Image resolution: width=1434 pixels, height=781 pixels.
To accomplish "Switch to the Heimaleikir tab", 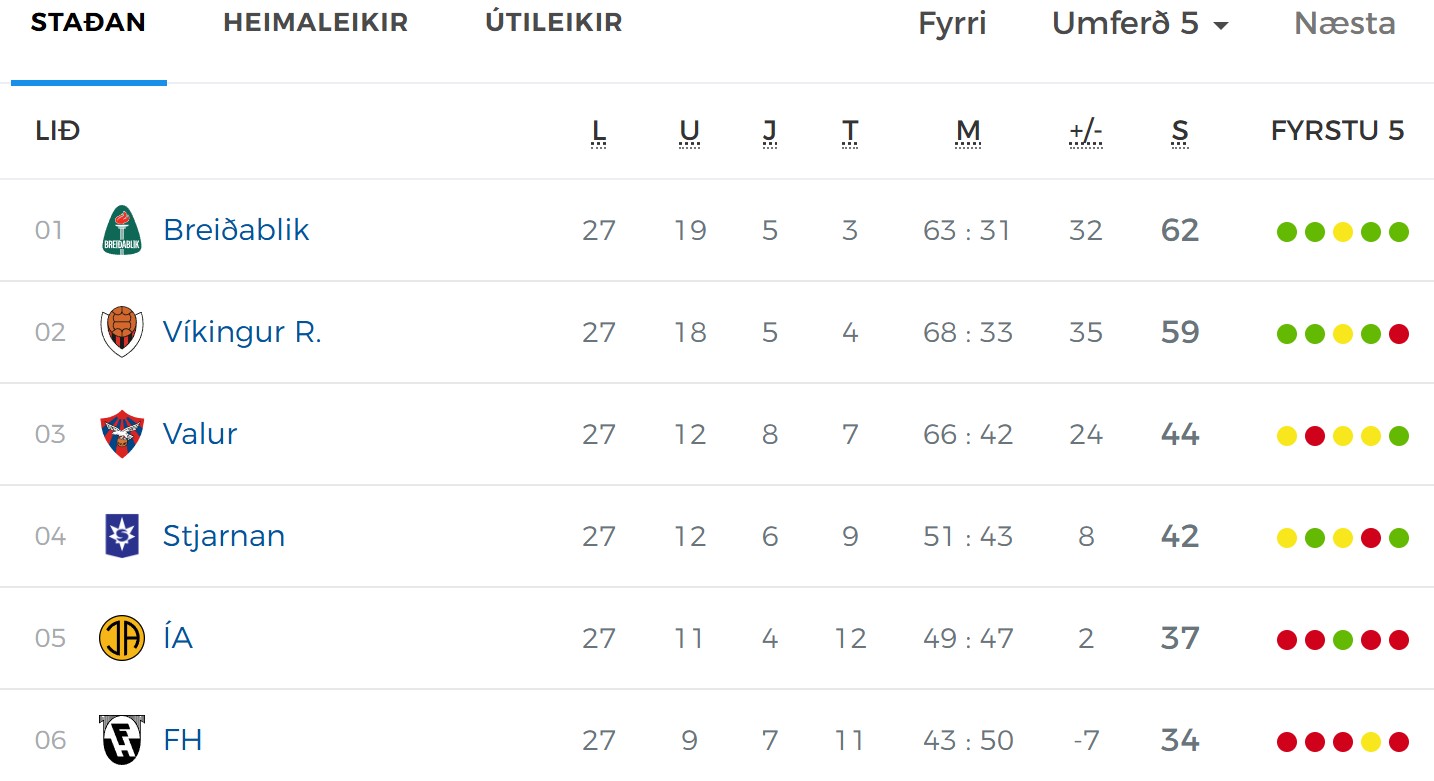I will pyautogui.click(x=315, y=23).
